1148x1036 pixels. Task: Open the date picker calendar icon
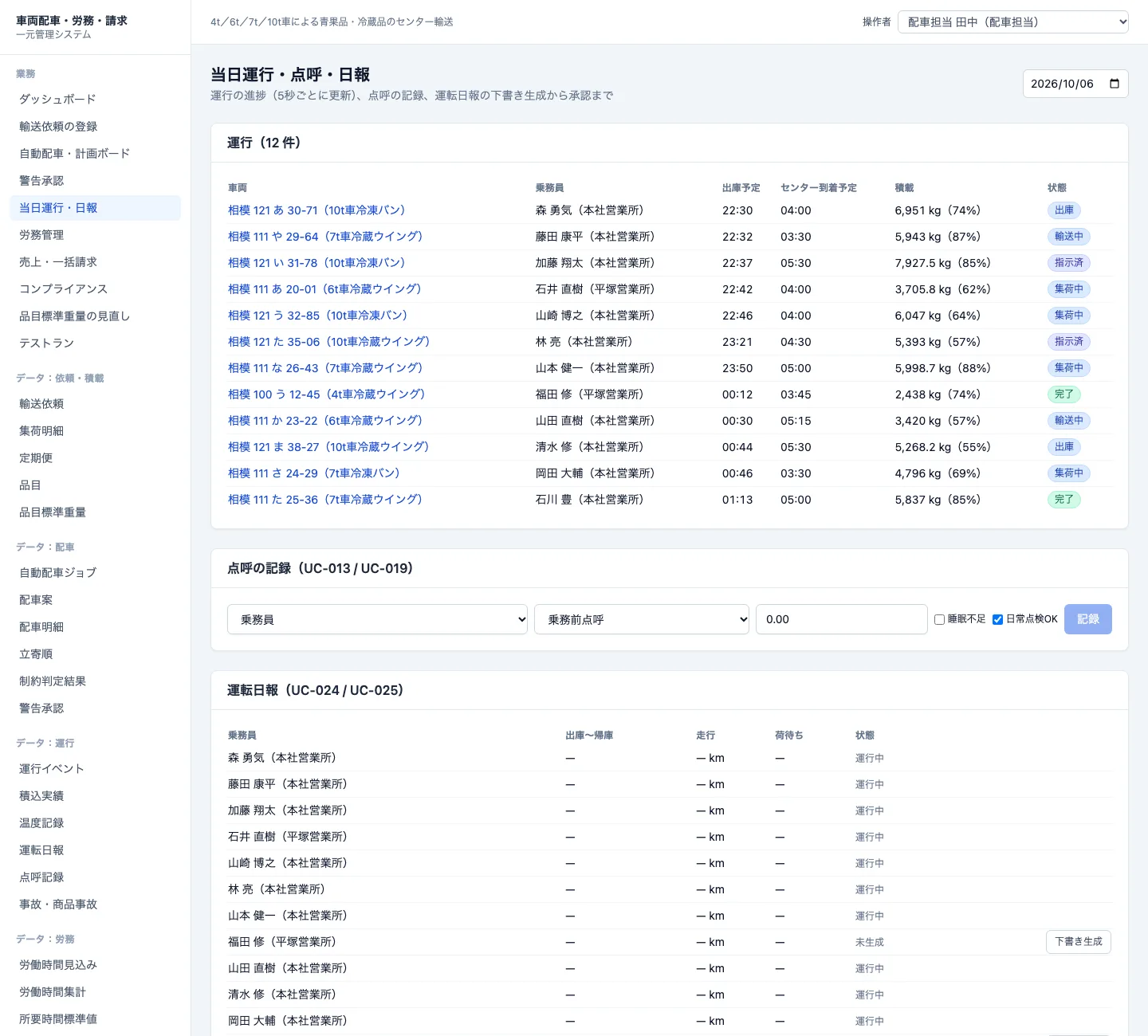[1115, 84]
